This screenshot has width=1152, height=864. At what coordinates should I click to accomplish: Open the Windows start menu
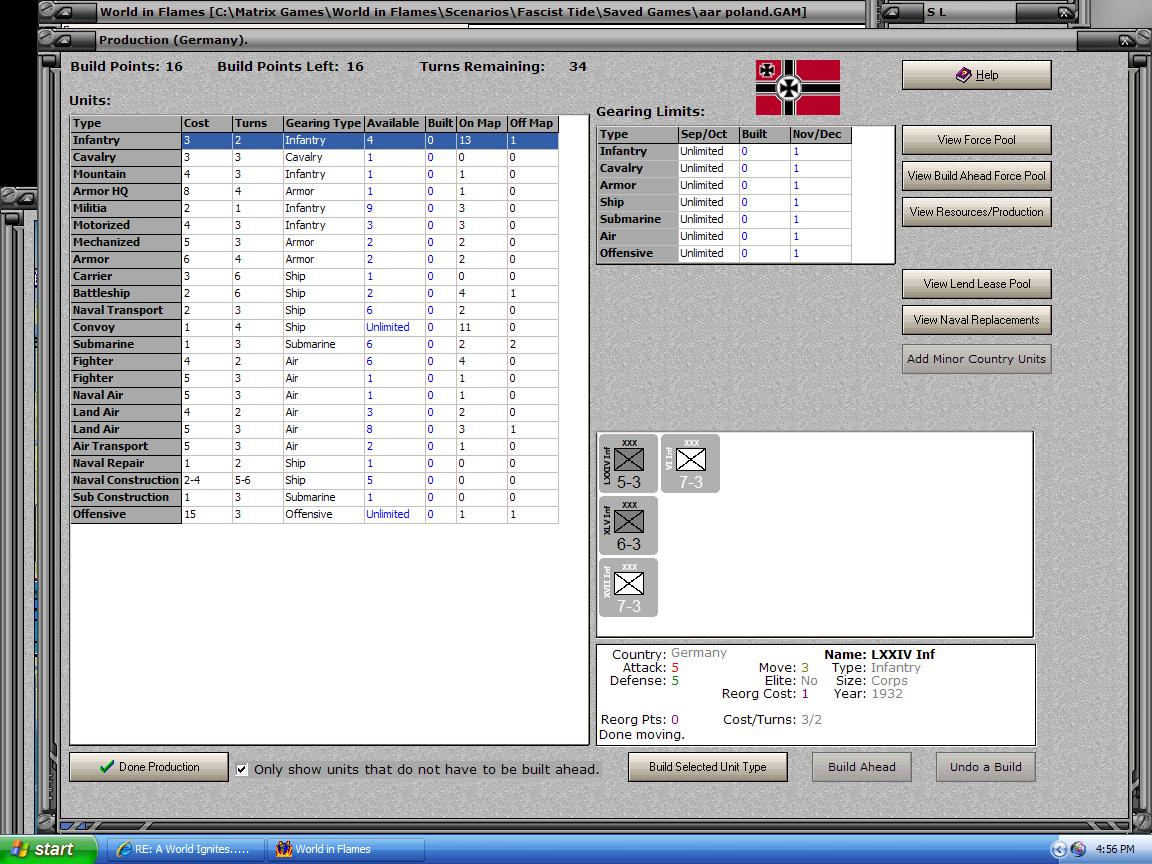[48, 849]
